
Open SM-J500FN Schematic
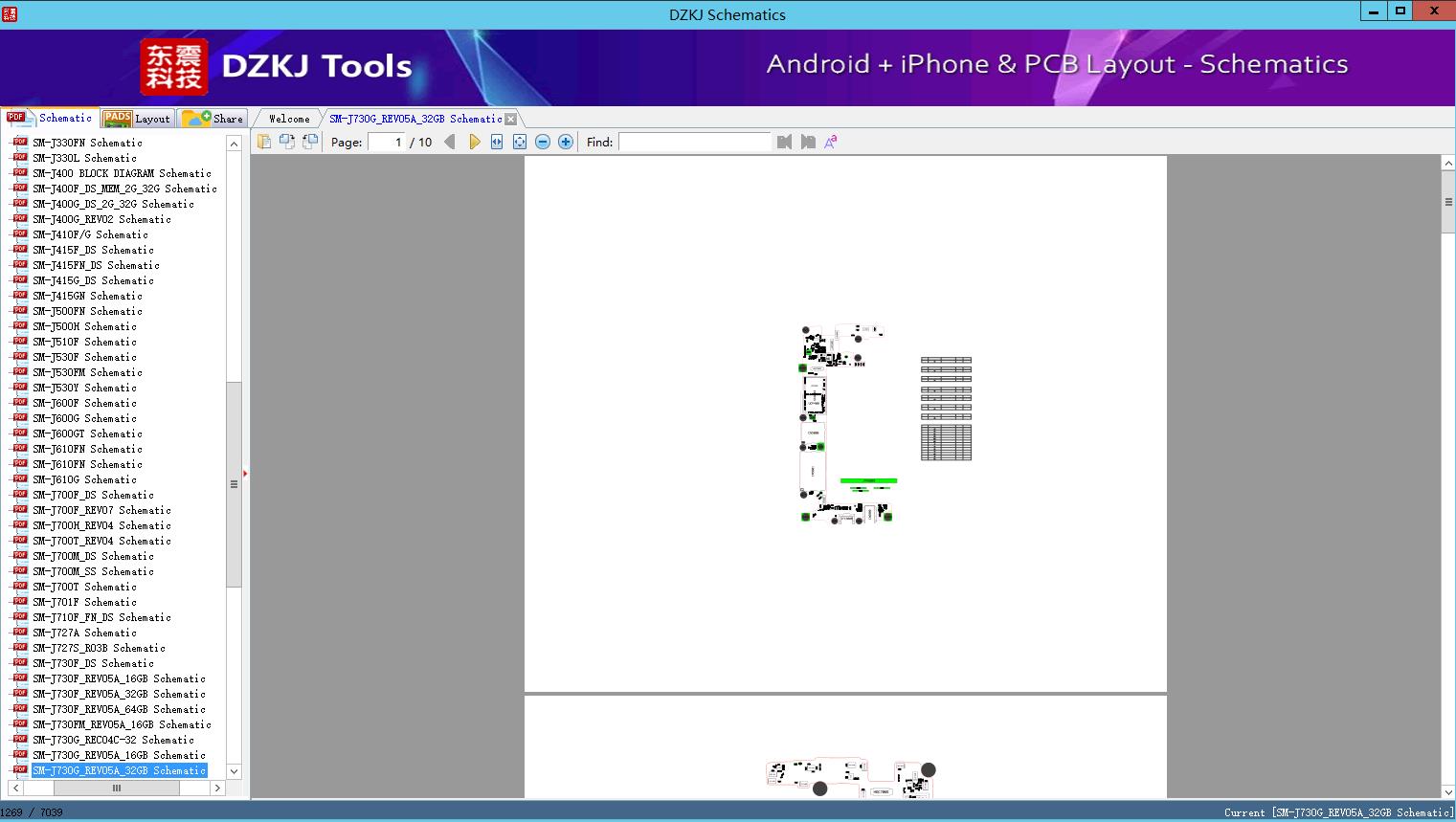click(x=87, y=311)
